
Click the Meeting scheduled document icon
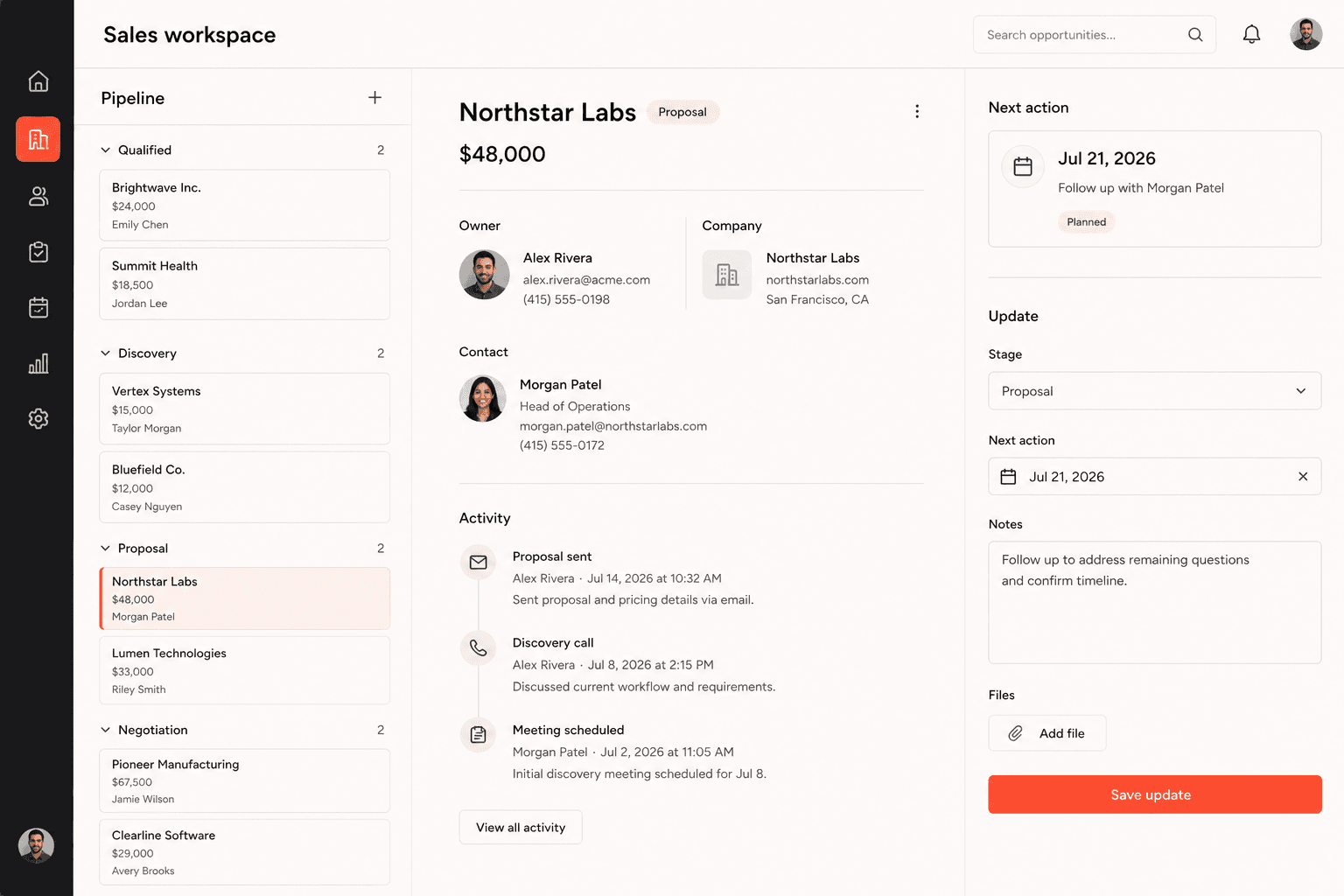point(478,735)
